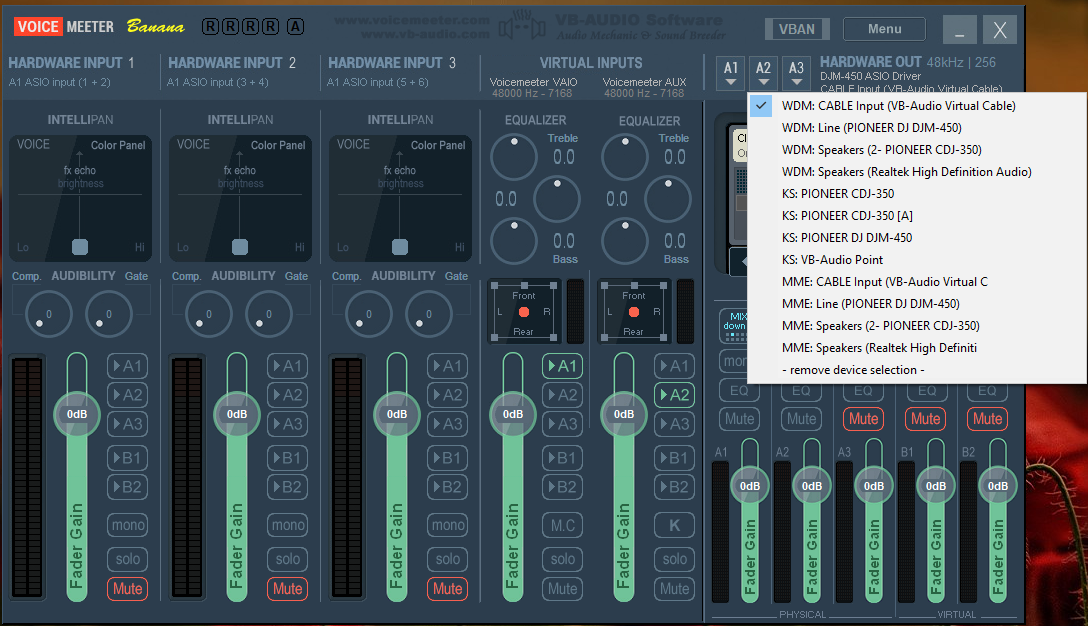Screen dimensions: 1088x626
Task: Click Hardware Input 3 Intellipan handle
Action: point(400,246)
